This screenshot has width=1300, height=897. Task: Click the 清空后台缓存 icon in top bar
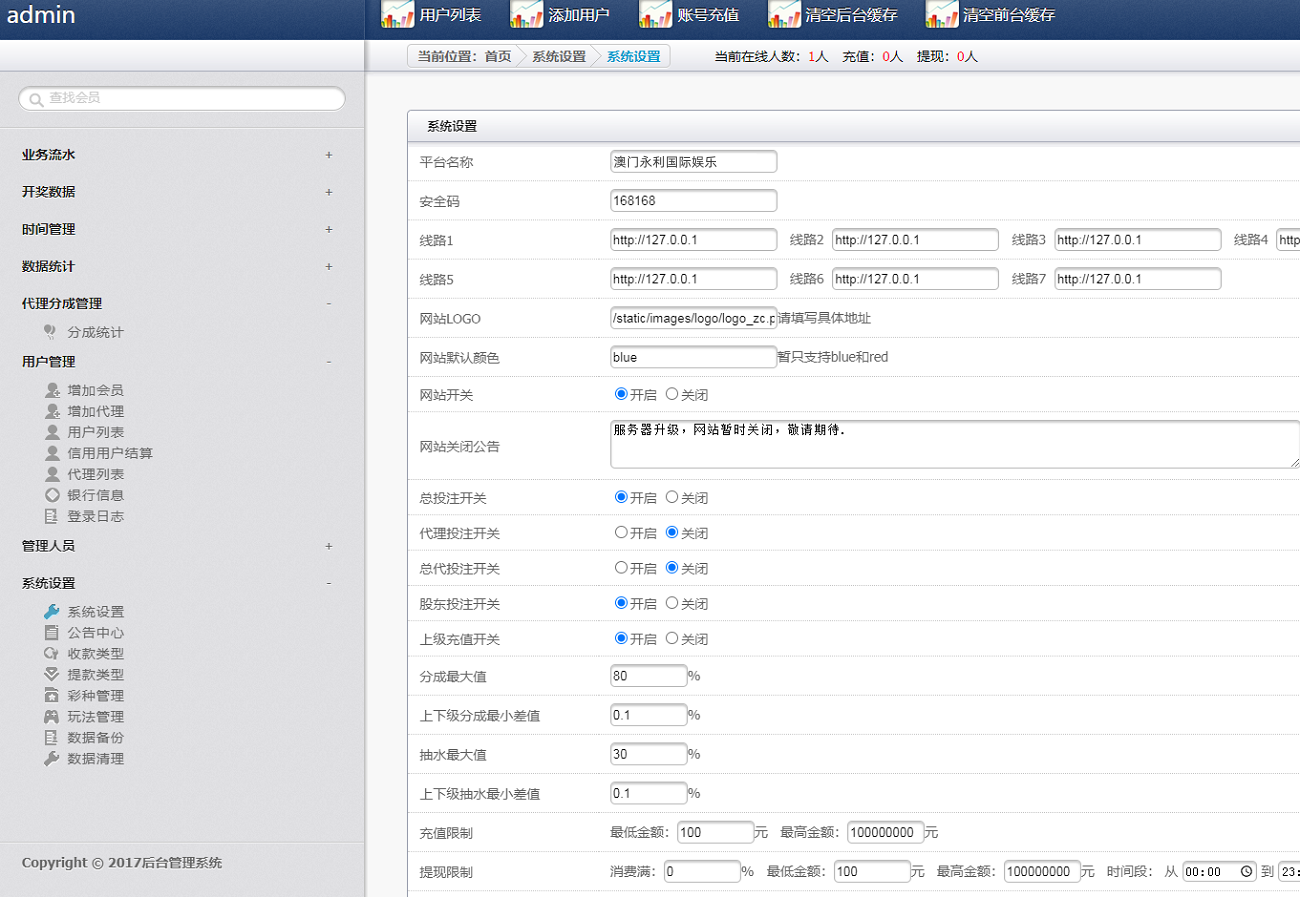pyautogui.click(x=784, y=14)
